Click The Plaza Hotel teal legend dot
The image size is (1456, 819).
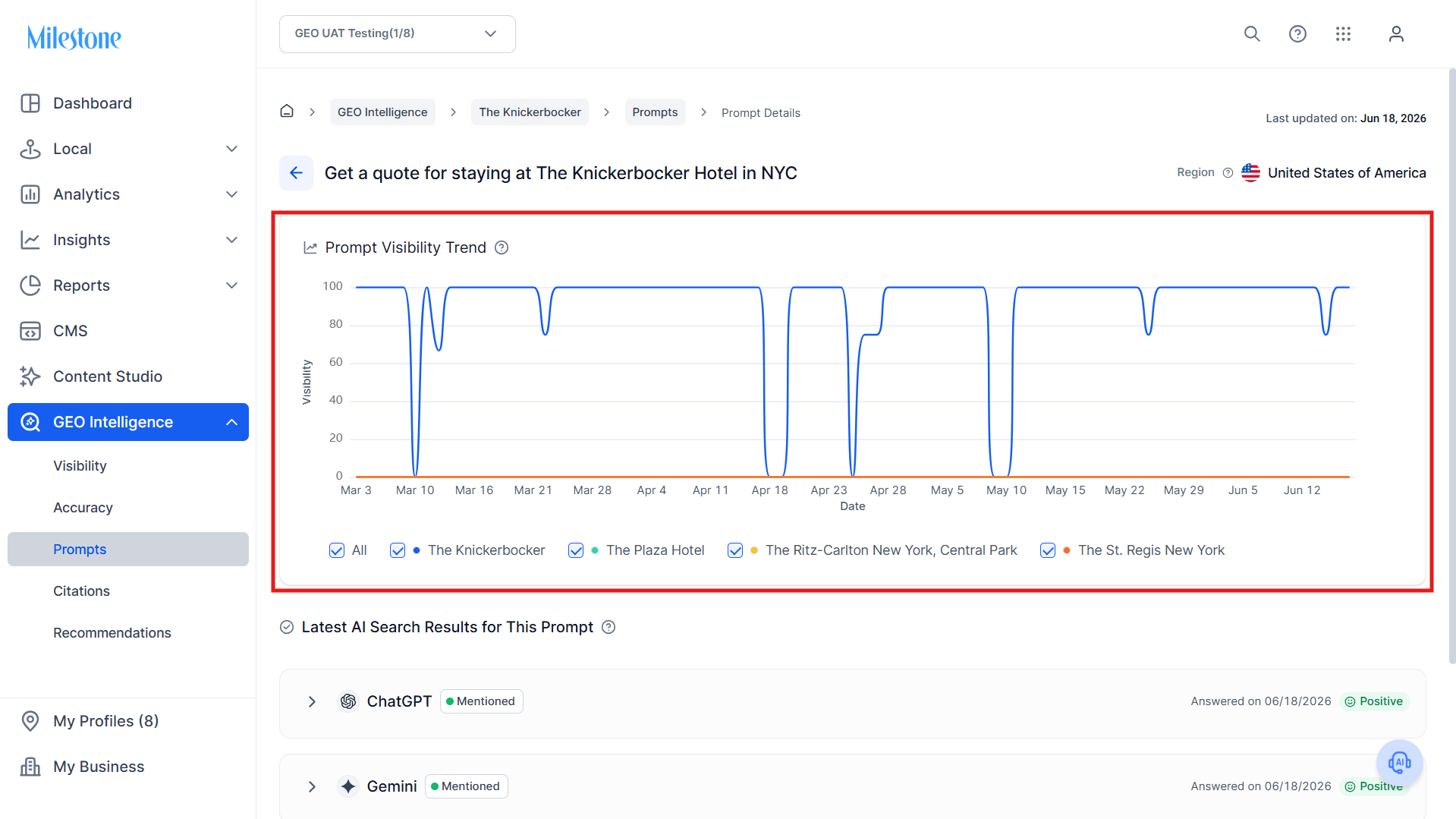click(x=595, y=550)
